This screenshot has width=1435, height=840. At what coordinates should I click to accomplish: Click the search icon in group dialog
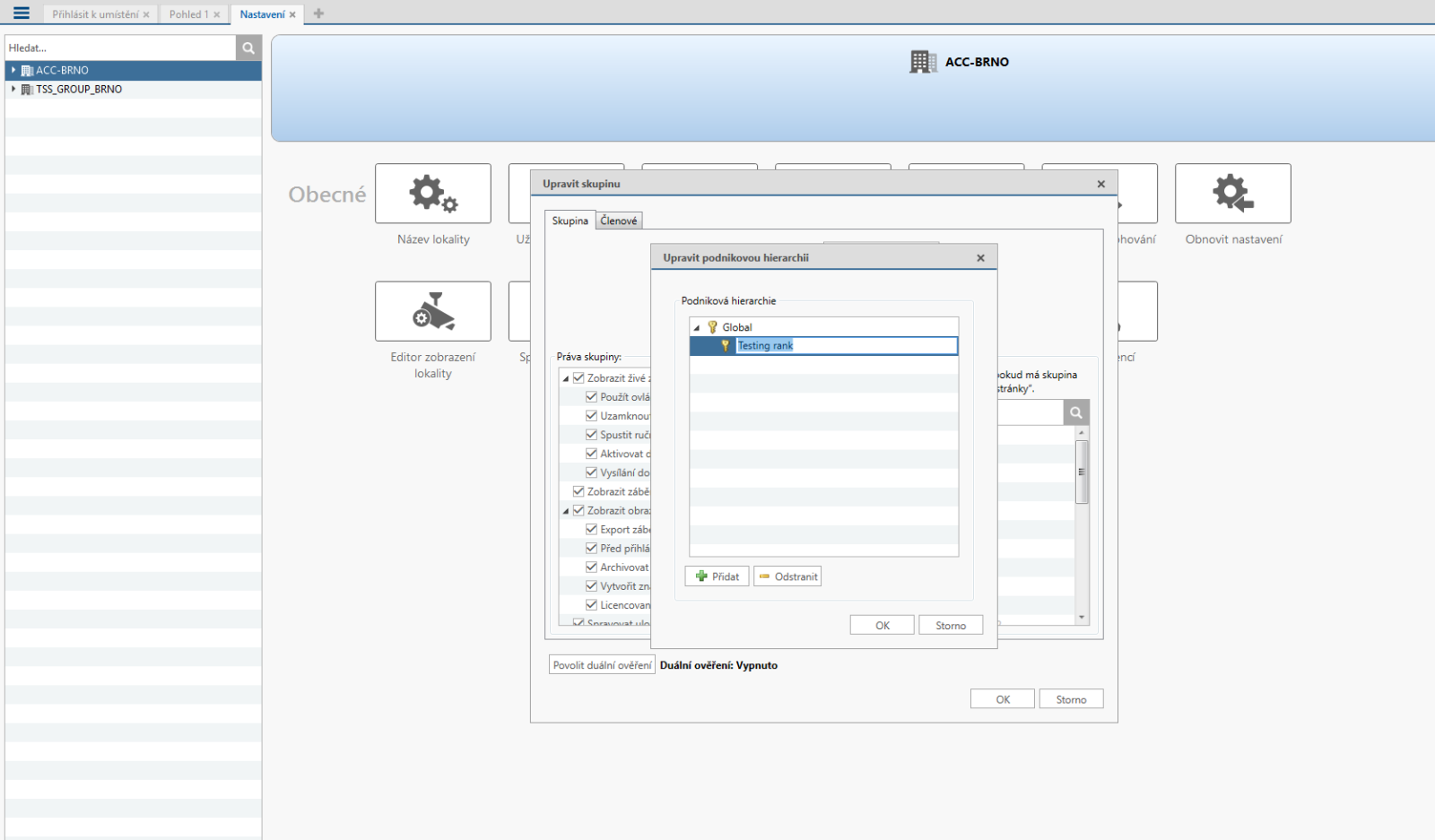point(1076,412)
